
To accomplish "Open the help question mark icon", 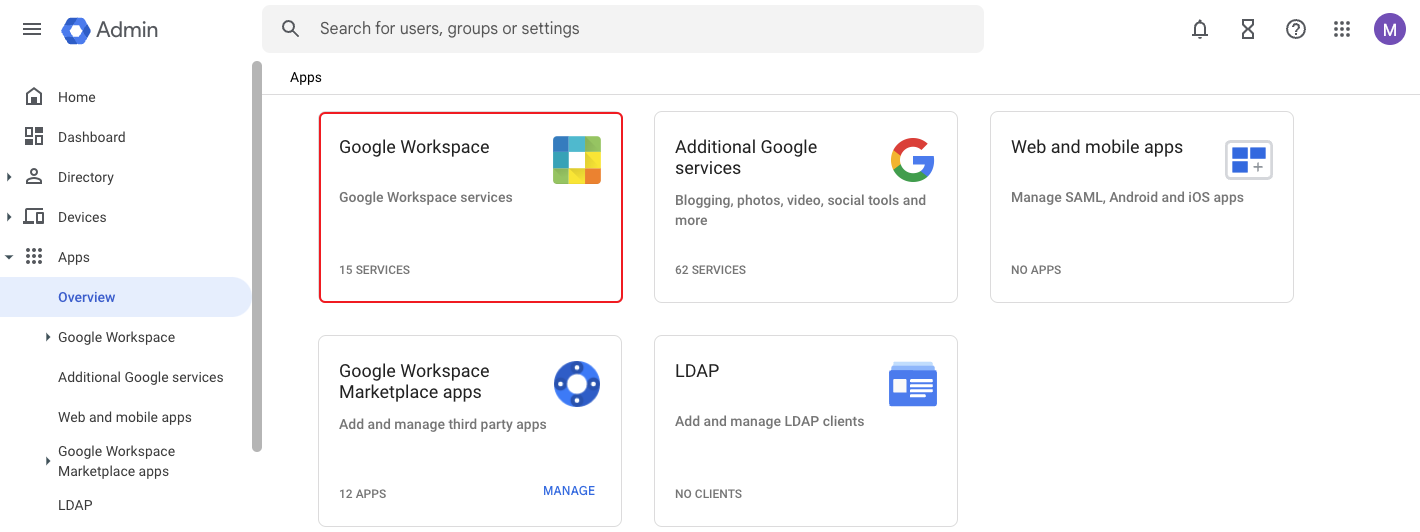I will click(x=1296, y=29).
